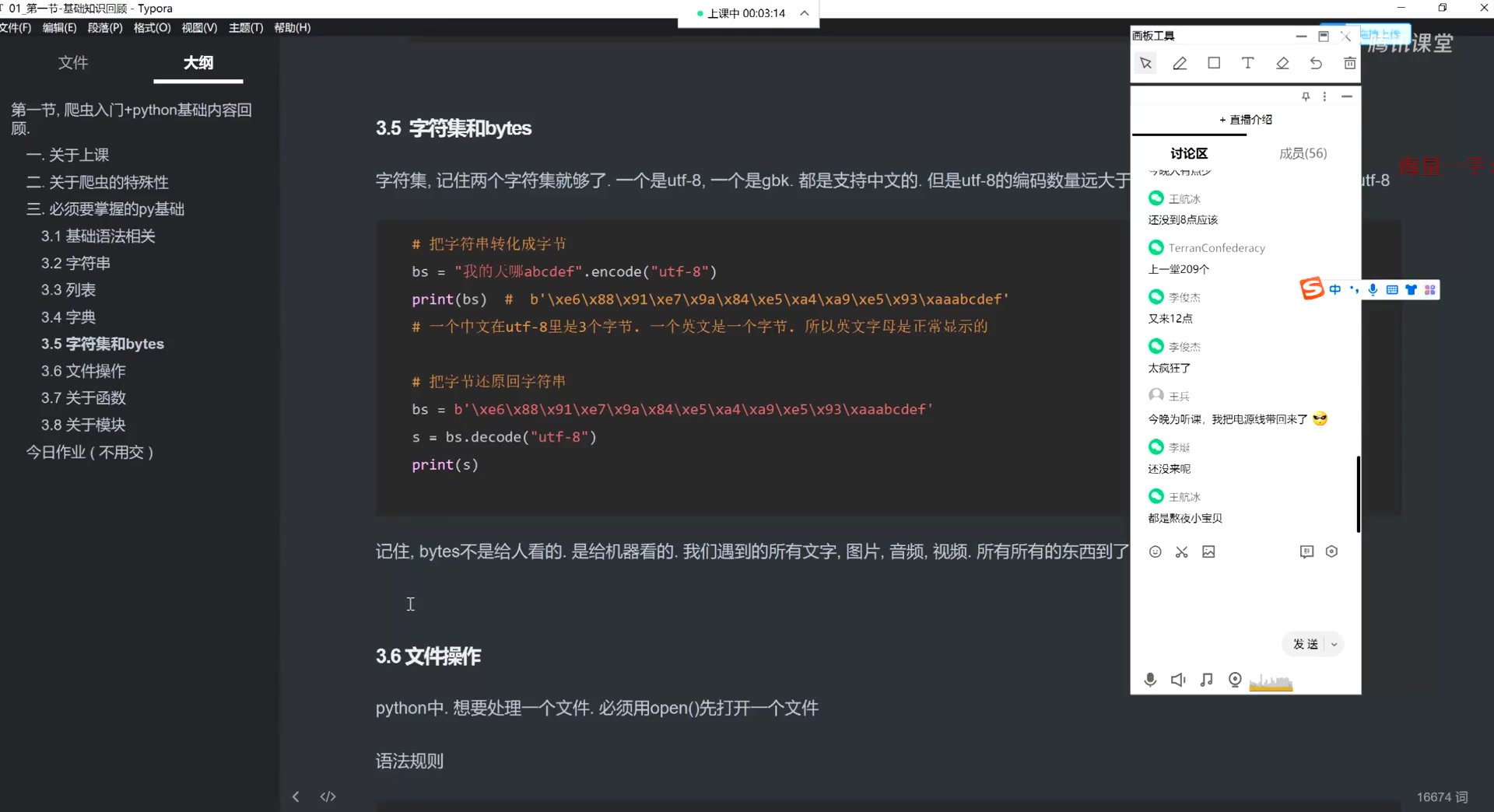The height and width of the screenshot is (812, 1494).
Task: Jump to outline item 三. 必须要掌握的py基础
Action: pos(105,209)
